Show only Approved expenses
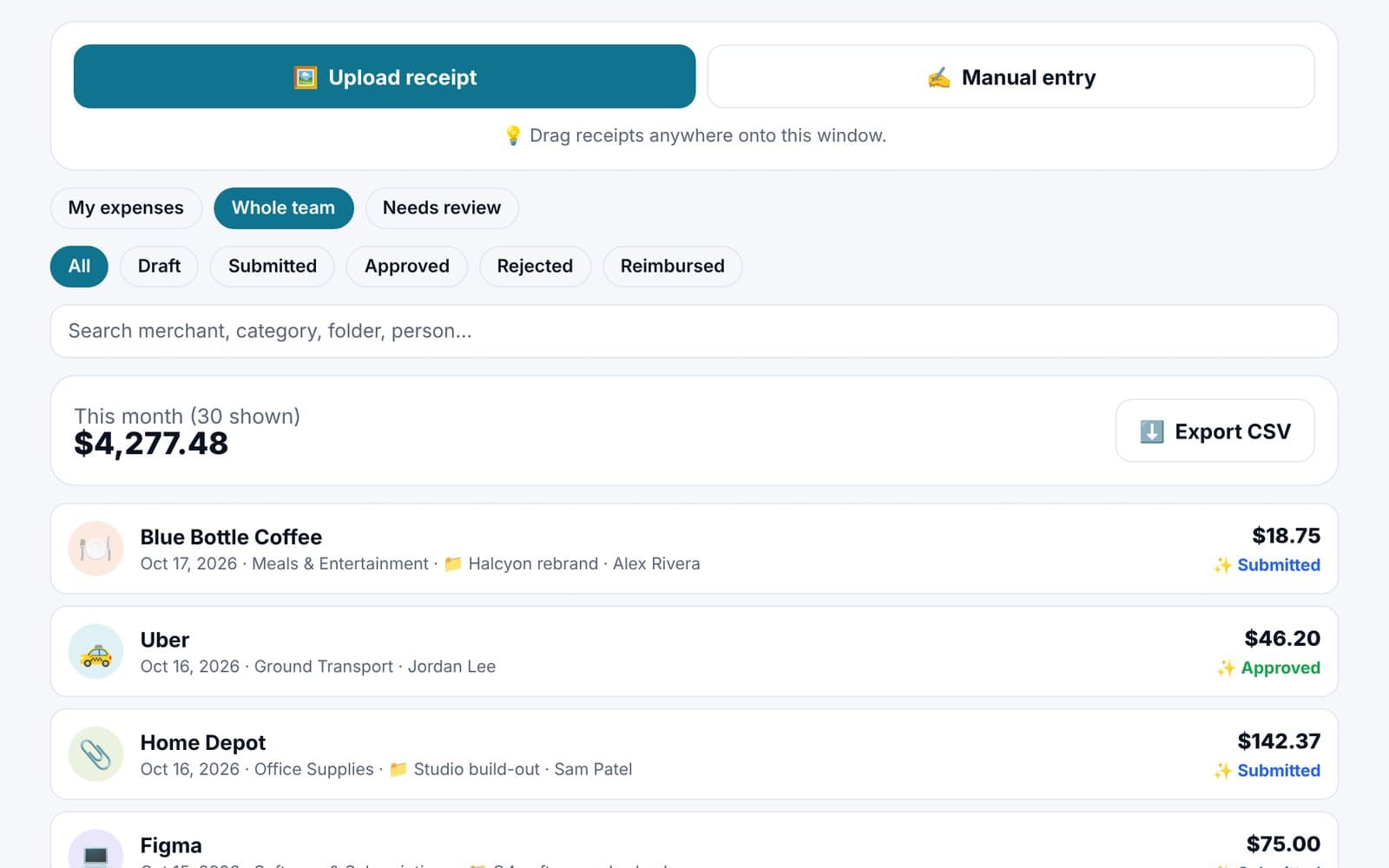Viewport: 1389px width, 868px height. click(x=406, y=266)
